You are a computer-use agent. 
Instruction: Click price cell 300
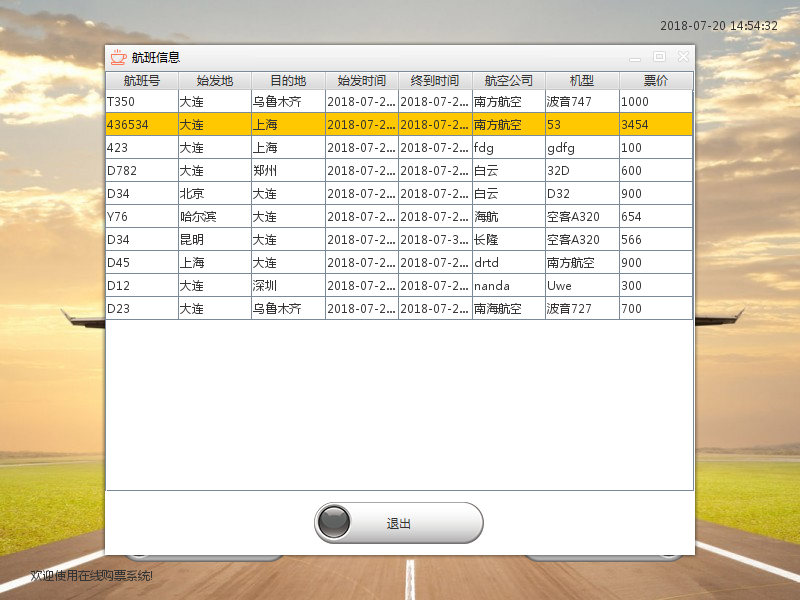point(656,285)
